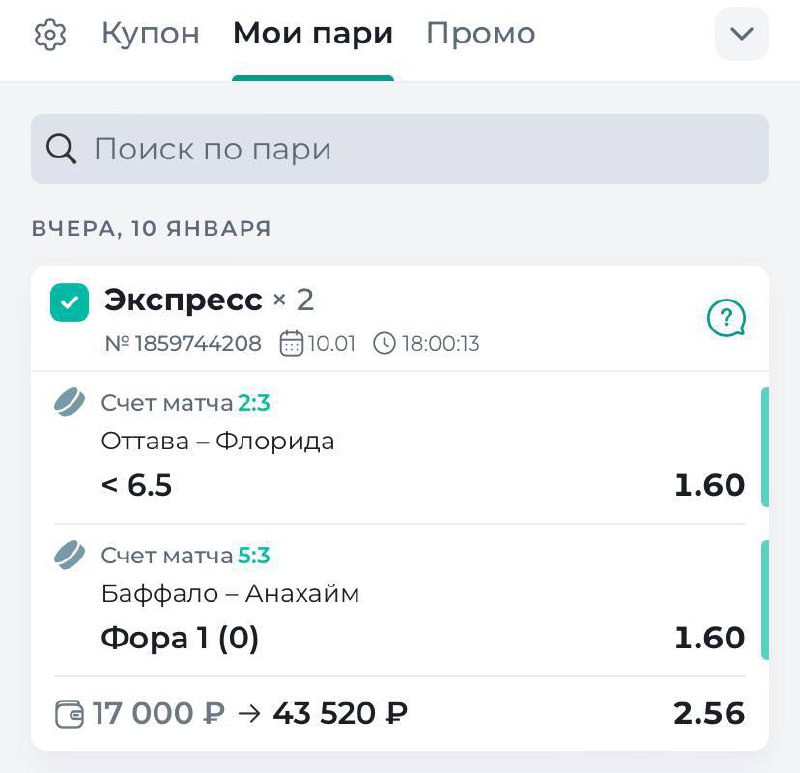The image size is (800, 773).
Task: Click the Оттава – Флорида match link
Action: pyautogui.click(x=217, y=441)
